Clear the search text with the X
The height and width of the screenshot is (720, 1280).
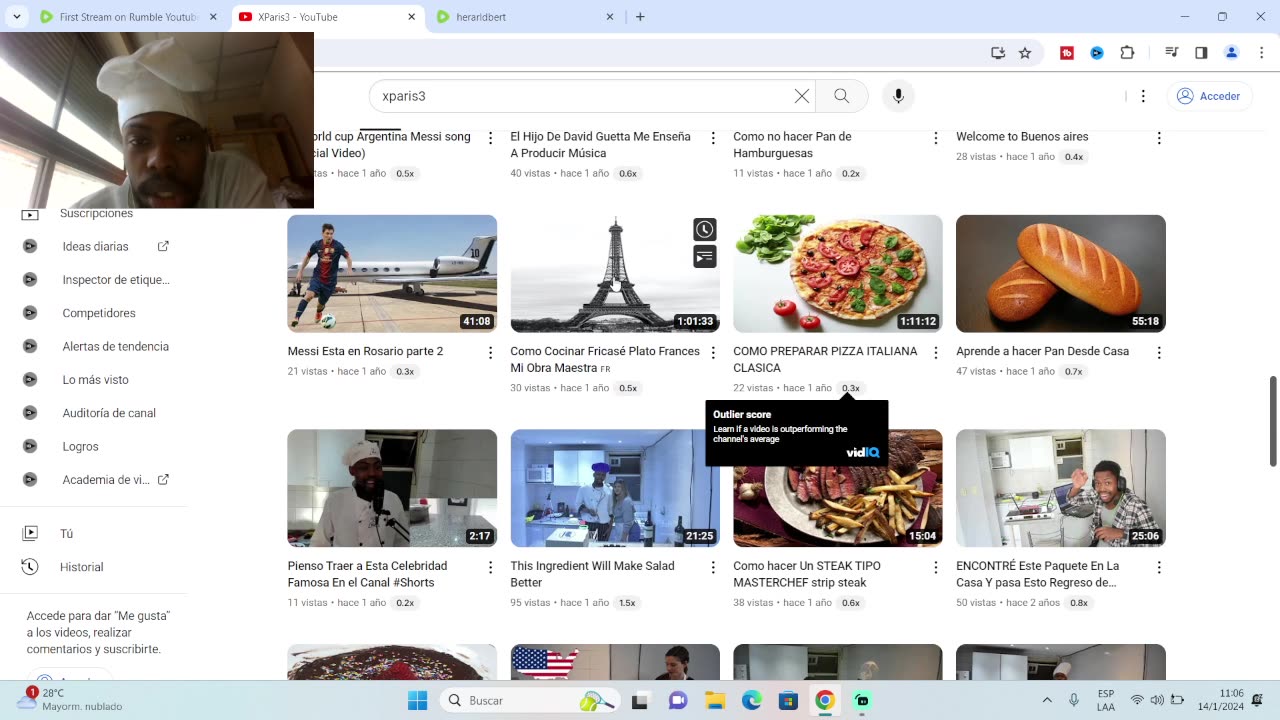[802, 96]
